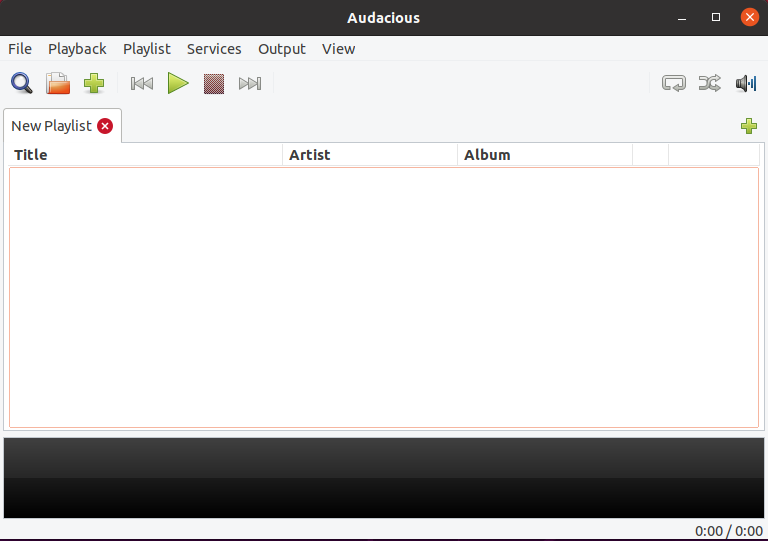The height and width of the screenshot is (541, 768).
Task: Start playback with the green Play button
Action: [x=178, y=83]
